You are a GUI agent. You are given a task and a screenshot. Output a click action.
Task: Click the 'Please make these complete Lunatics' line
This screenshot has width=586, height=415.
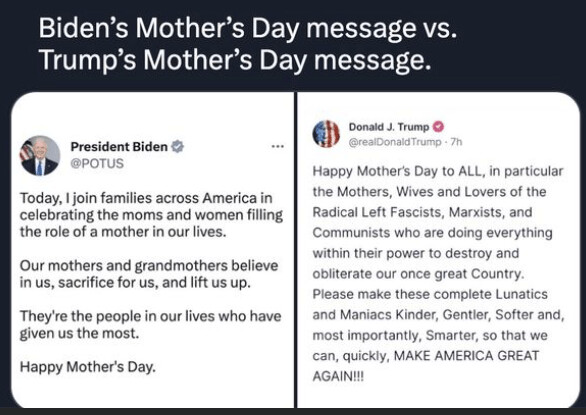430,294
